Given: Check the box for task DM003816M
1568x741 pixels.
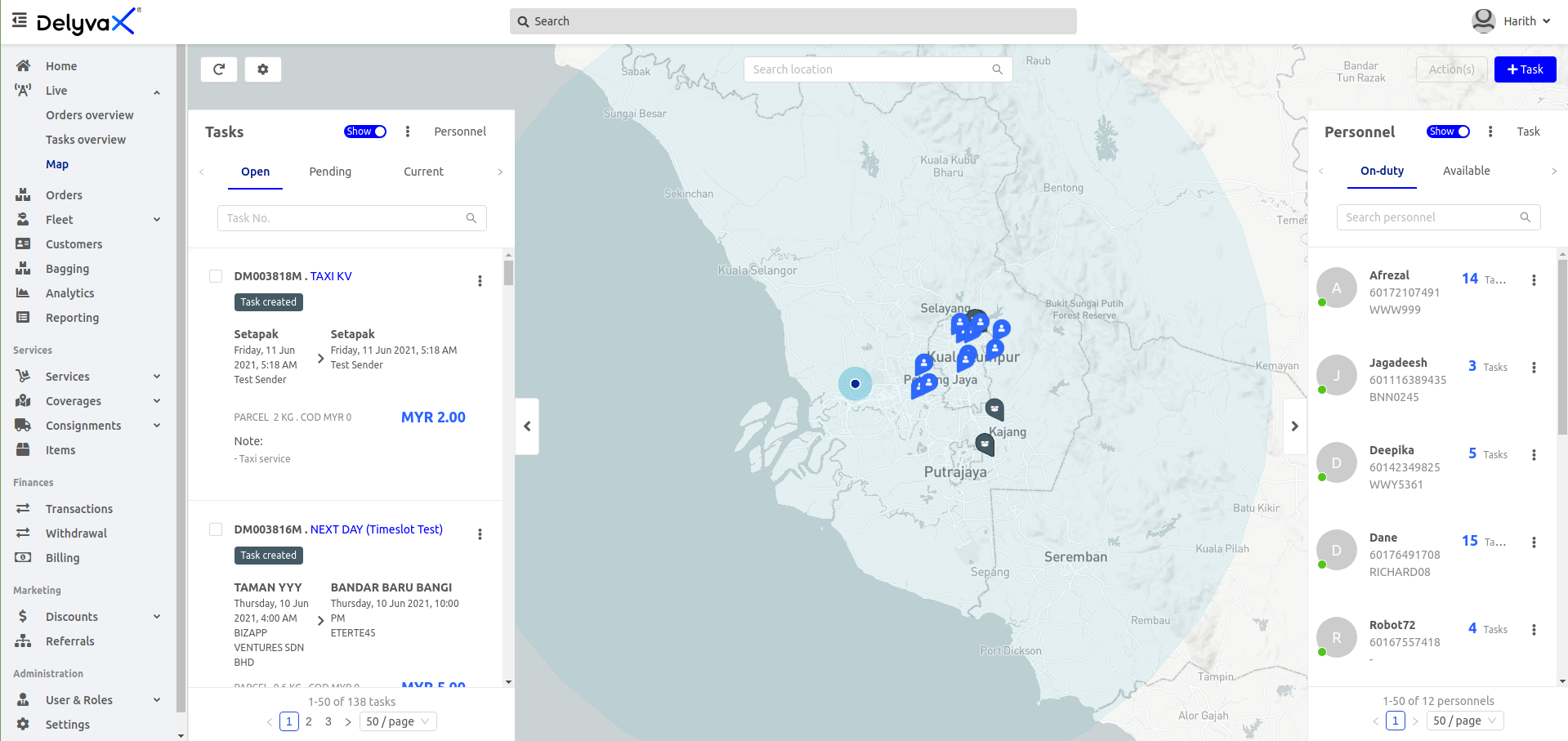Looking at the screenshot, I should click(216, 529).
